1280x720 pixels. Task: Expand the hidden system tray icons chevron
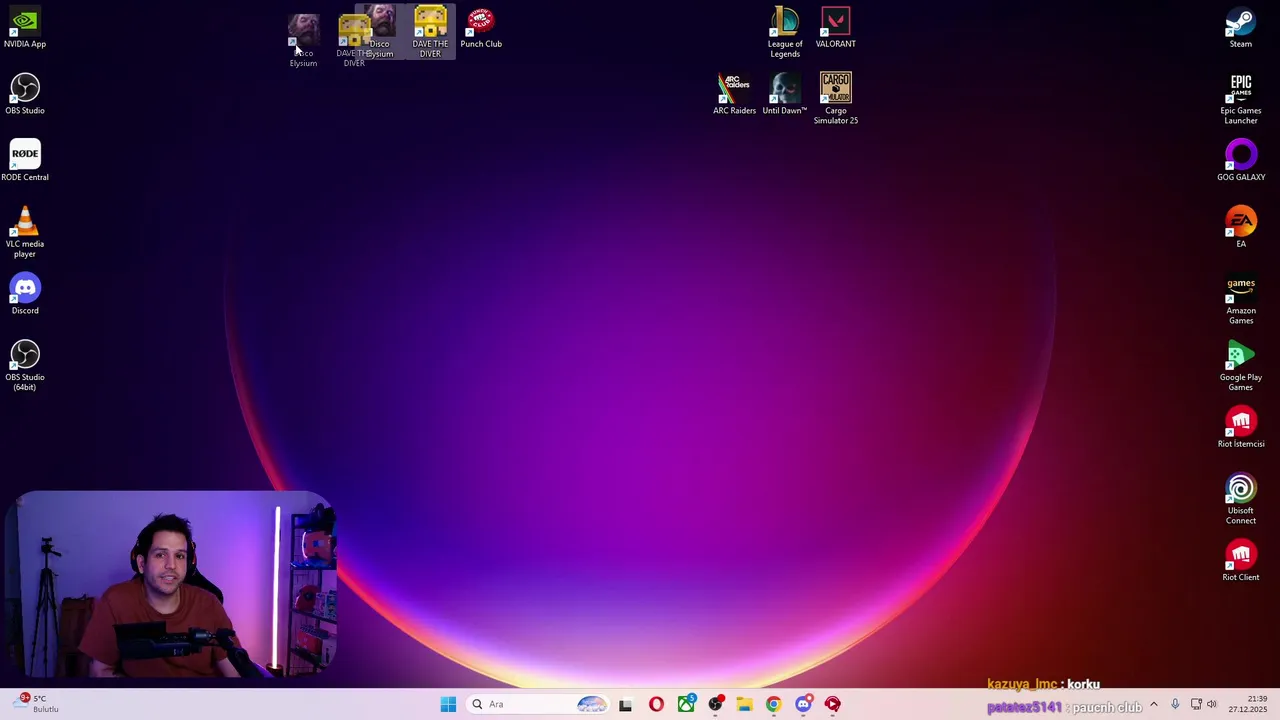pyautogui.click(x=1153, y=704)
